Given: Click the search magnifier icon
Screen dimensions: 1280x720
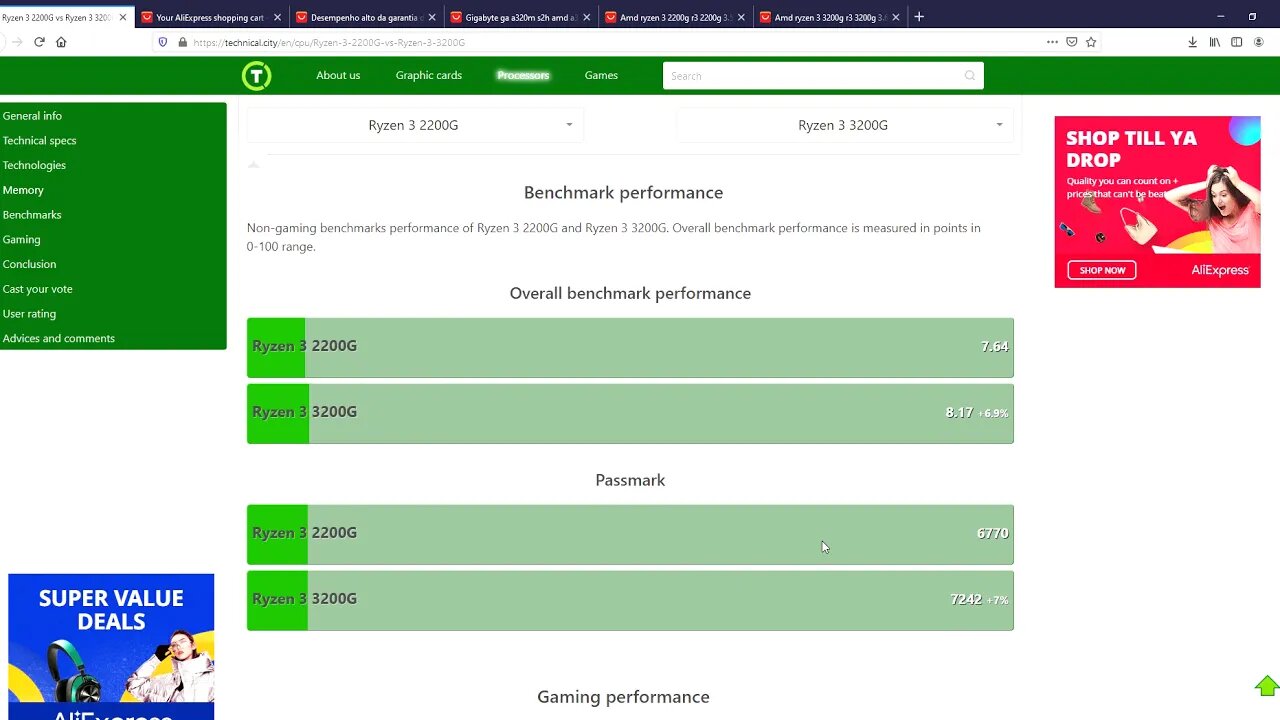Looking at the screenshot, I should [969, 76].
